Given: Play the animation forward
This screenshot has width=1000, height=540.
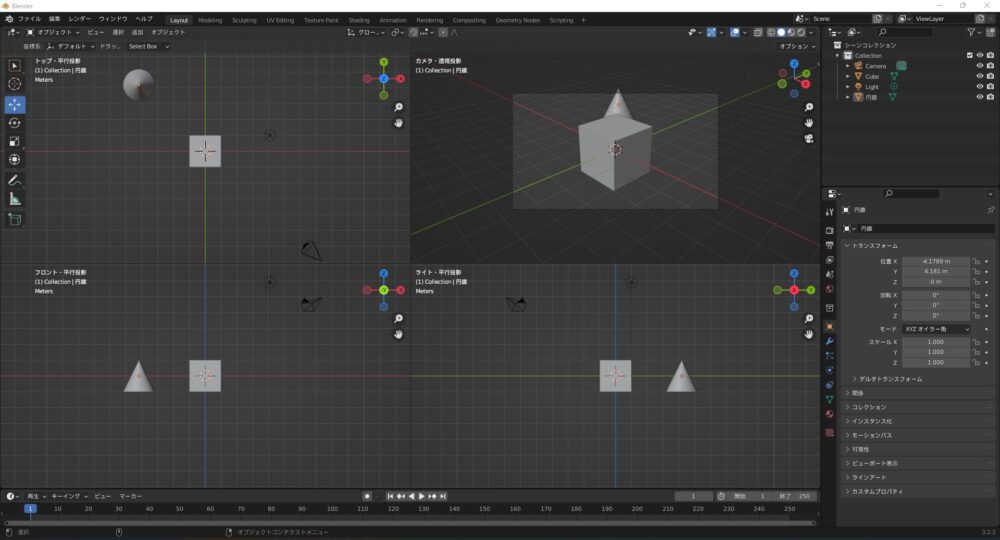Looking at the screenshot, I should click(x=422, y=496).
